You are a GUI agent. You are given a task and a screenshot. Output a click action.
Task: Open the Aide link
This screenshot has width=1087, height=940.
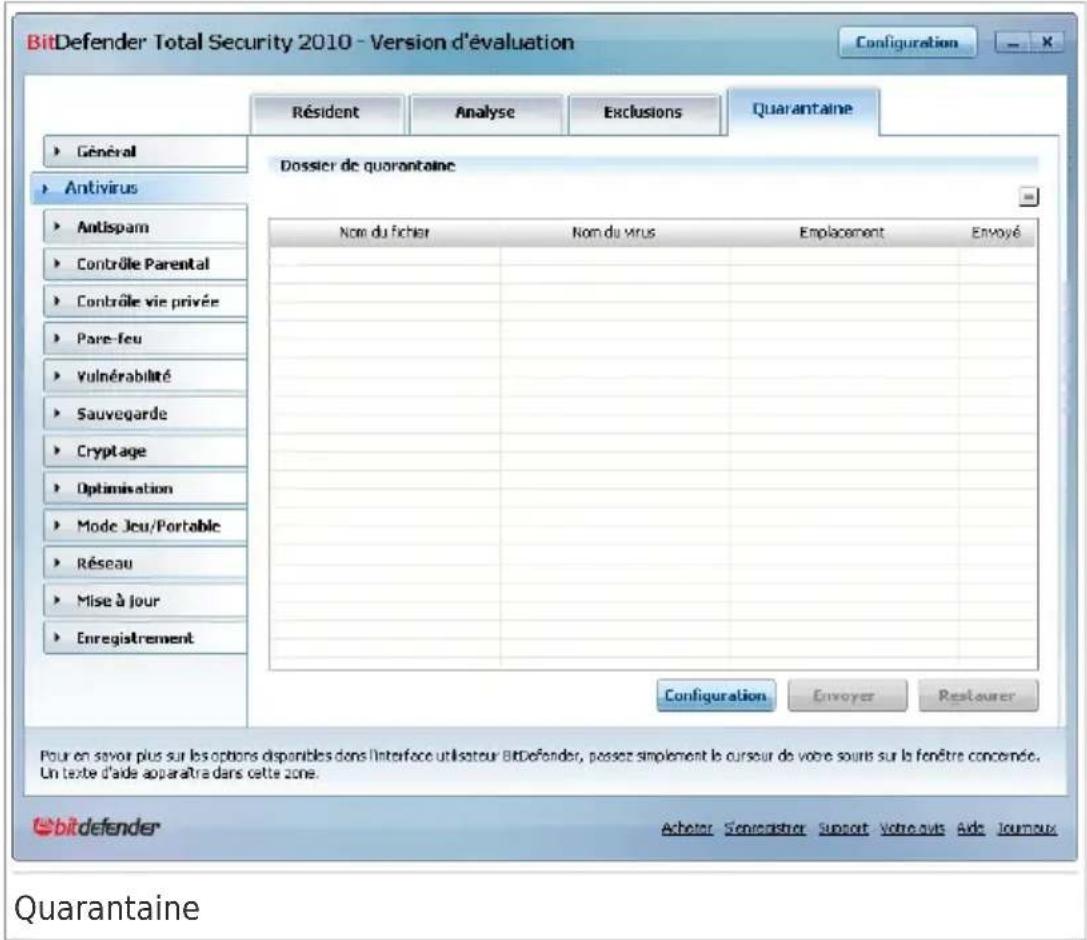point(971,828)
